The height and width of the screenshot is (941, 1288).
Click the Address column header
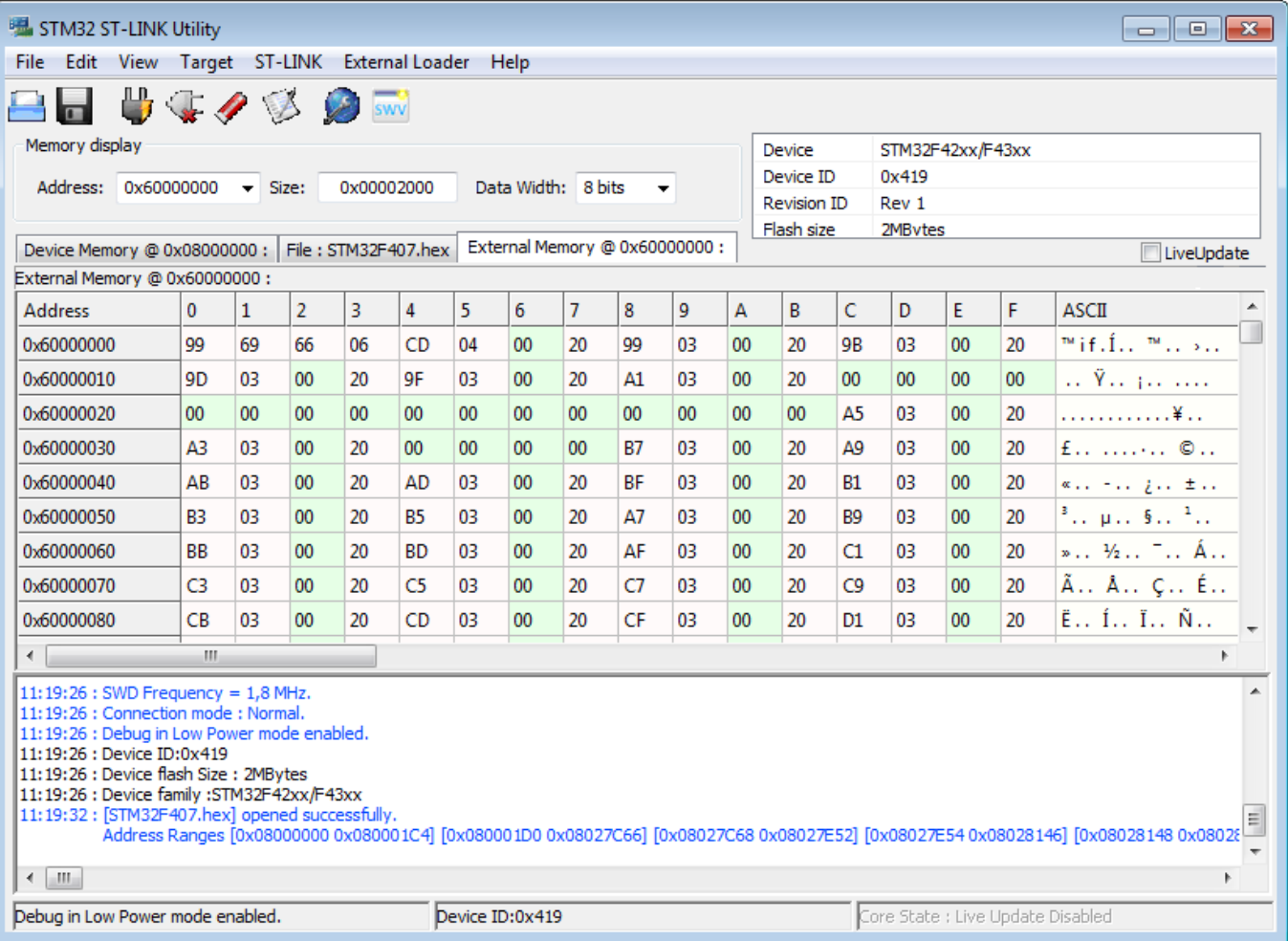(99, 311)
